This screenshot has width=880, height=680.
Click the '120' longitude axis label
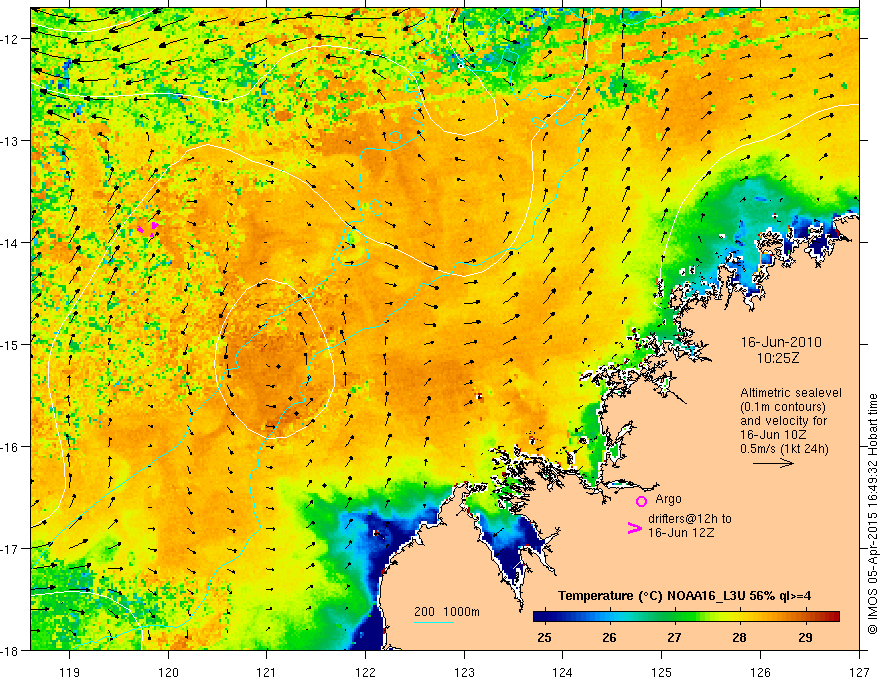(x=168, y=672)
